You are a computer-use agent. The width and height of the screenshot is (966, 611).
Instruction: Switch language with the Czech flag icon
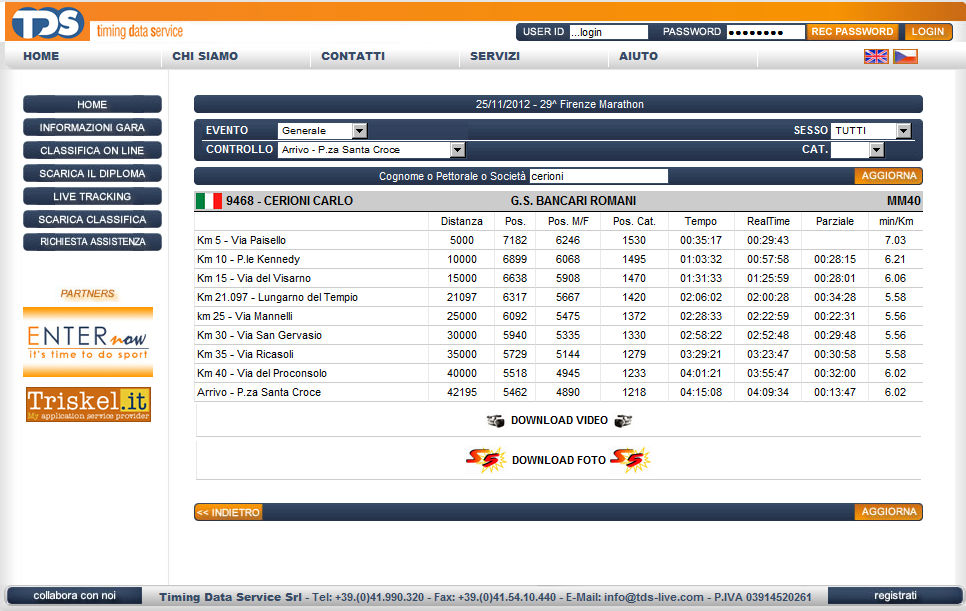pyautogui.click(x=905, y=57)
